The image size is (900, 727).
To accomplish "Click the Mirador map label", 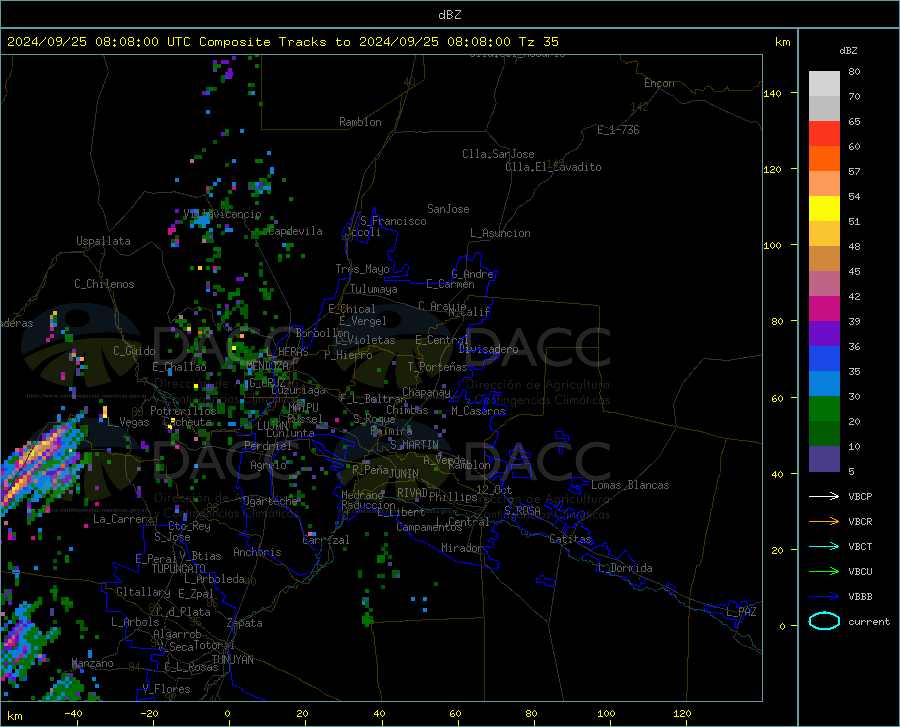I will pyautogui.click(x=462, y=548).
